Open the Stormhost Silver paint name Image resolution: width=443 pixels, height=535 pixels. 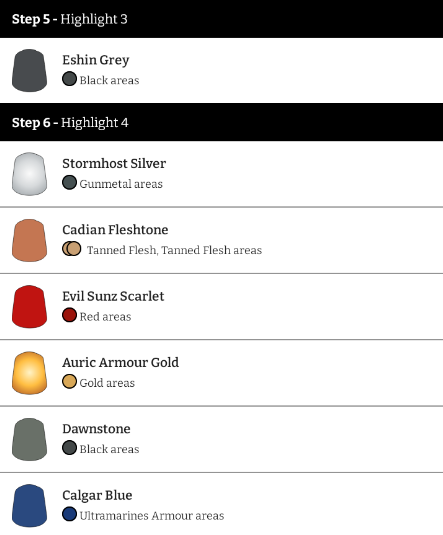[x=114, y=163]
